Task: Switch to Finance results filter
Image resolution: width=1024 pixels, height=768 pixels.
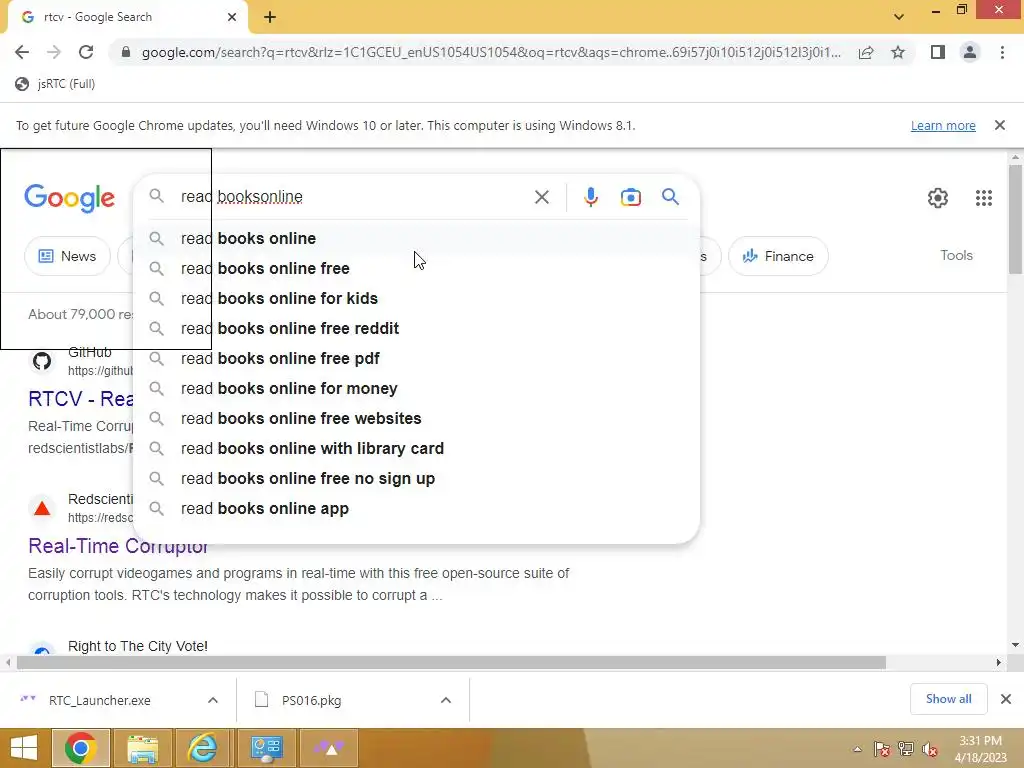Action: coord(778,256)
